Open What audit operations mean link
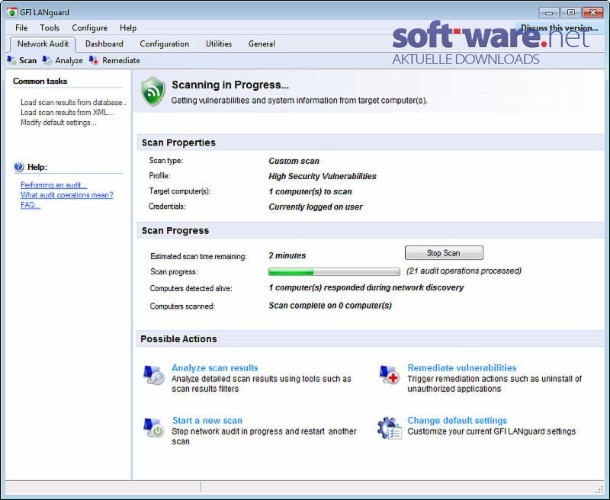Screen dimensions: 610x500 pos(67,195)
